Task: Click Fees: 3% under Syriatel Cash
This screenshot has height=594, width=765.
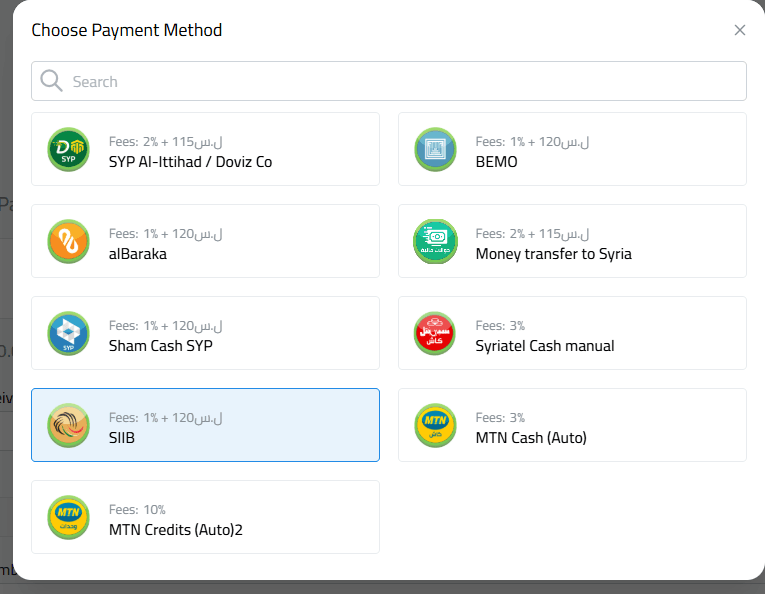Action: (x=500, y=325)
